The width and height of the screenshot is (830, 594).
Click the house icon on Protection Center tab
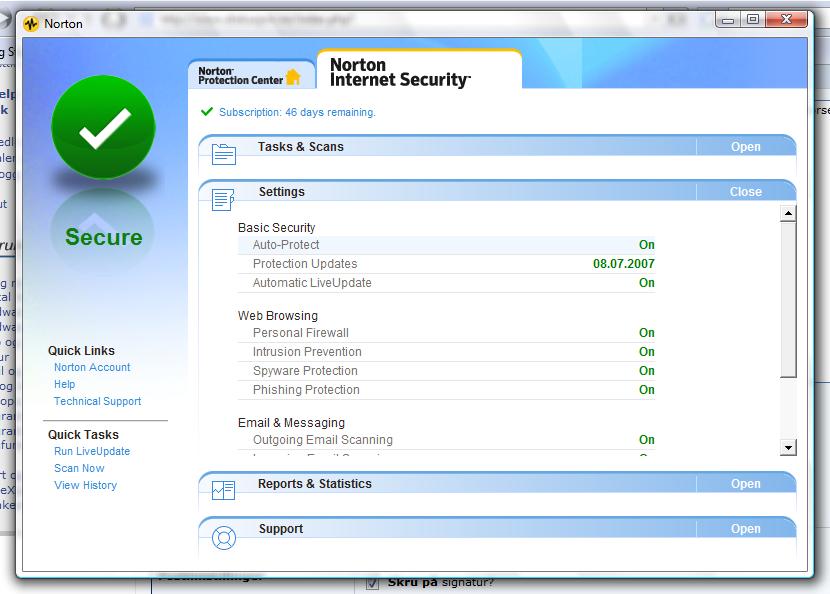tap(293, 77)
